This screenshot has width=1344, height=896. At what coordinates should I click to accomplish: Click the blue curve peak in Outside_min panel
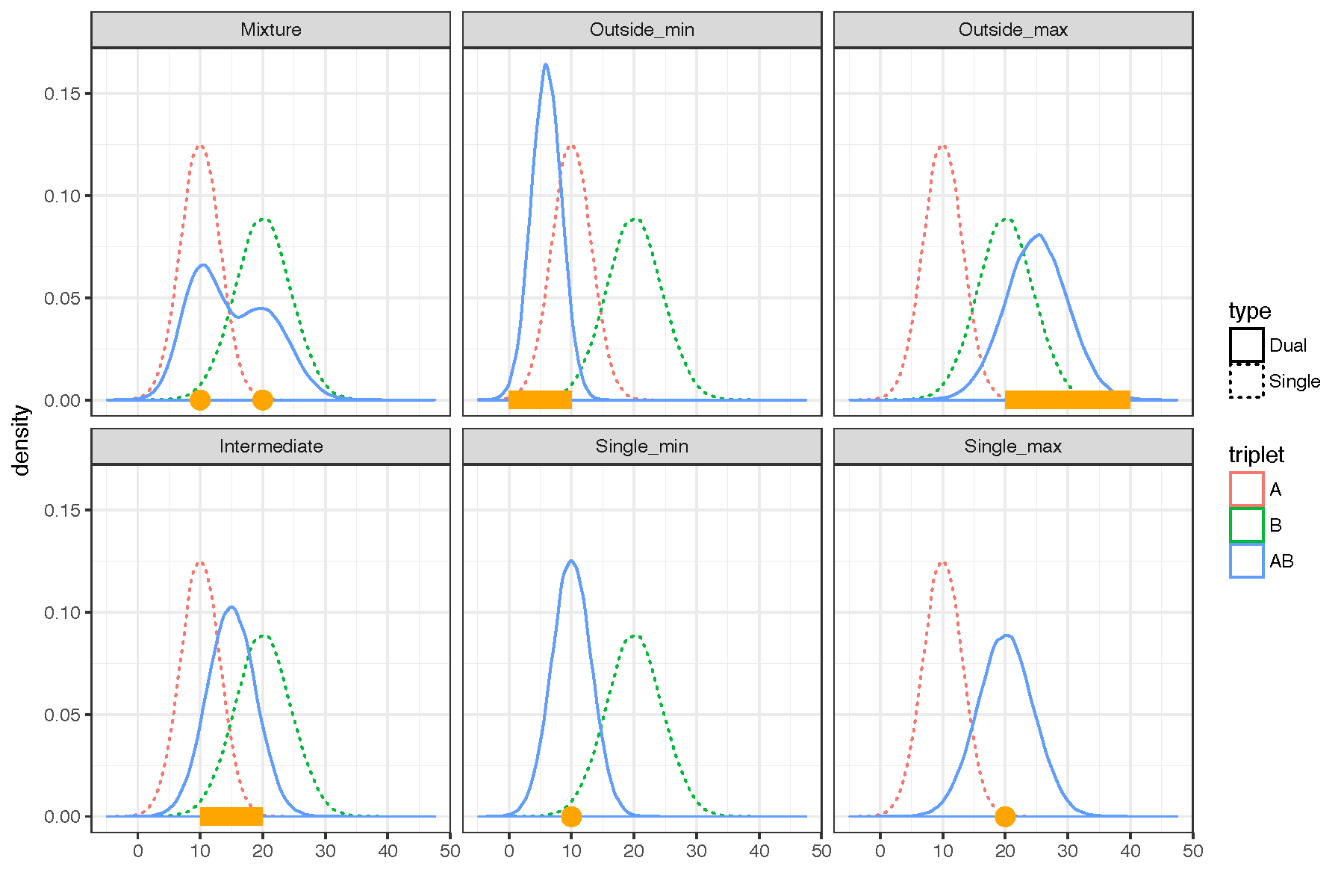pos(546,65)
